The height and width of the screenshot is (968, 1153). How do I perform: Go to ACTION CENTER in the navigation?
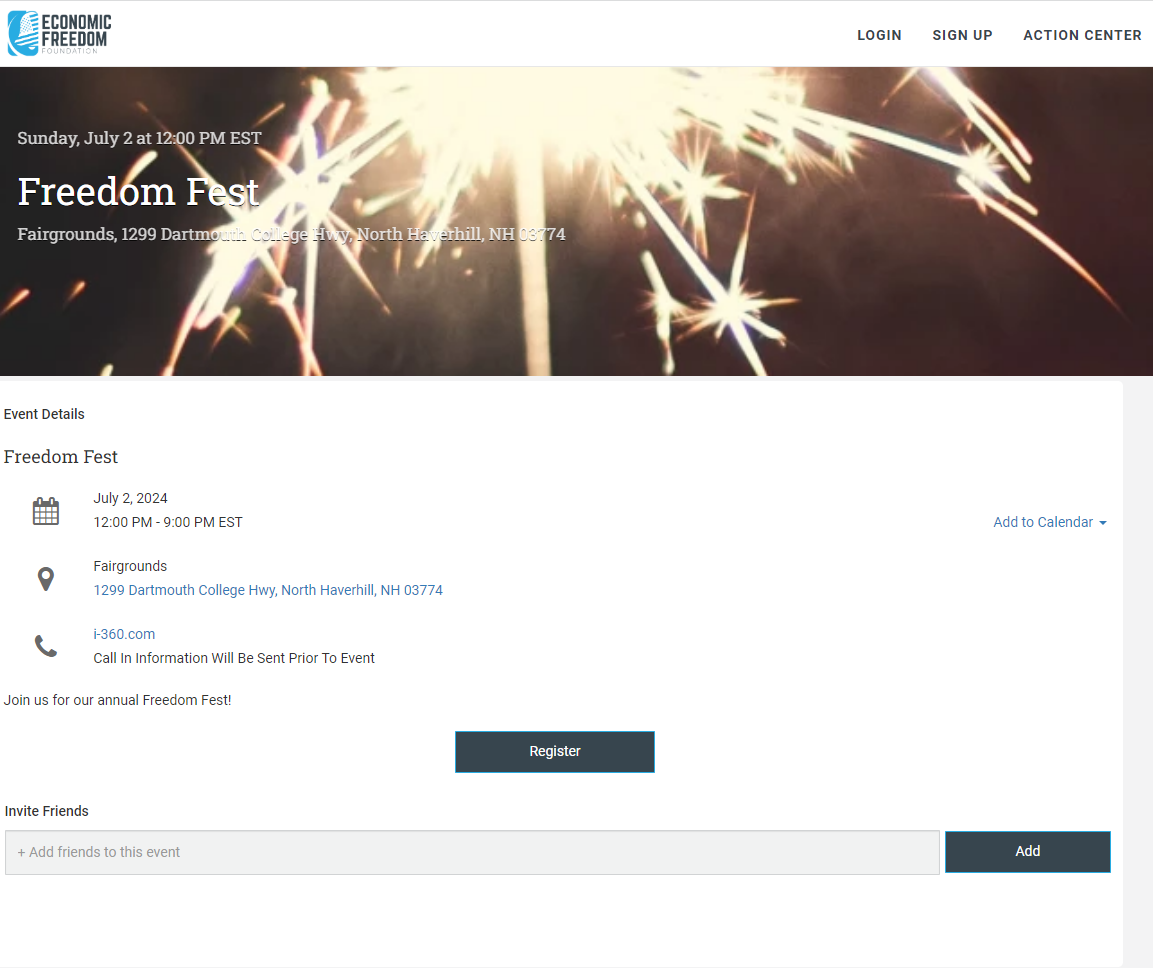point(1082,35)
